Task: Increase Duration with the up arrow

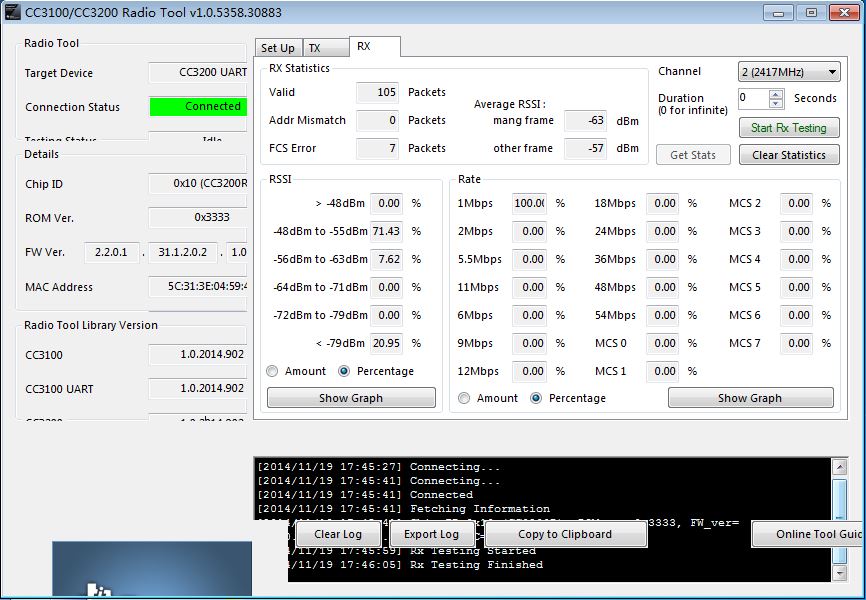Action: tap(776, 94)
